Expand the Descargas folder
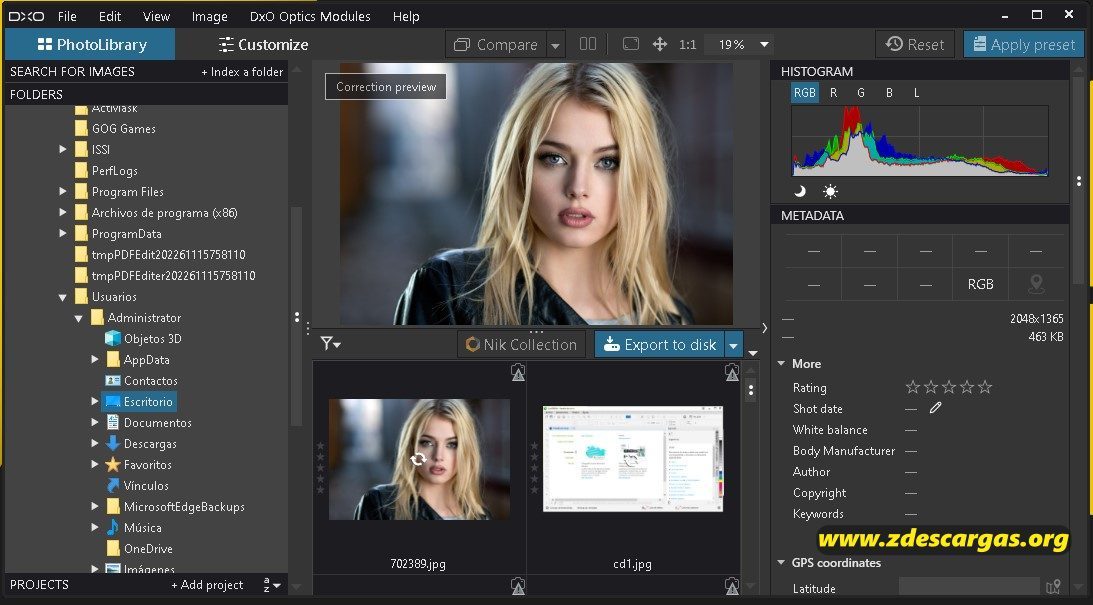1093x605 pixels. (x=94, y=443)
